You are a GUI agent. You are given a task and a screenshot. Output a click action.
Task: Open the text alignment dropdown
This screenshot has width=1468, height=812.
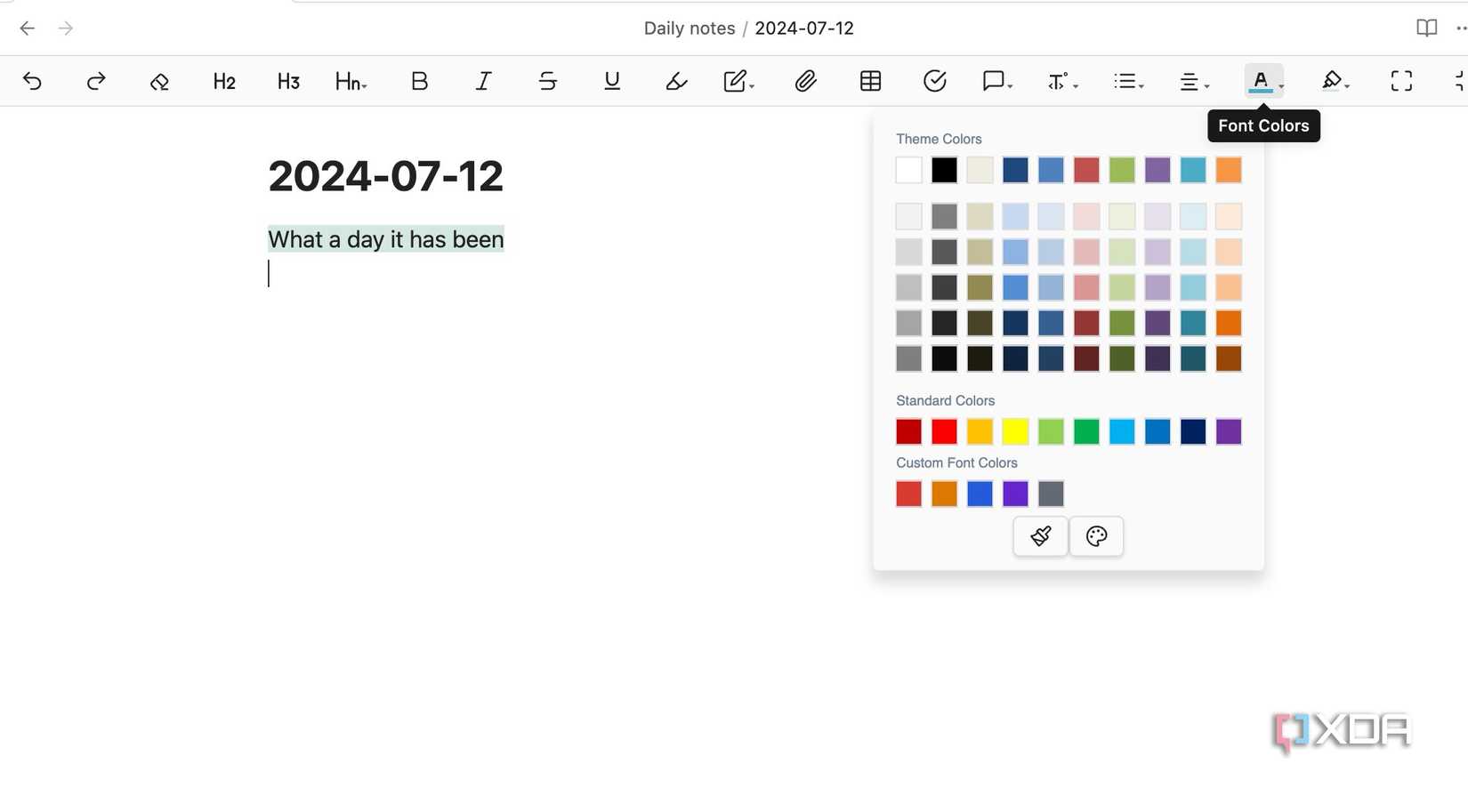(x=1194, y=81)
